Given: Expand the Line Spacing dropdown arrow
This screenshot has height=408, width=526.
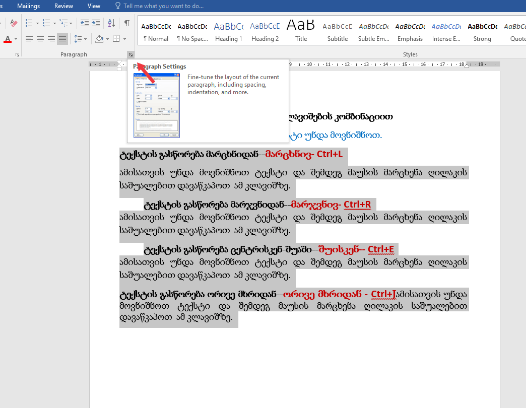Looking at the screenshot, I should (x=86, y=39).
